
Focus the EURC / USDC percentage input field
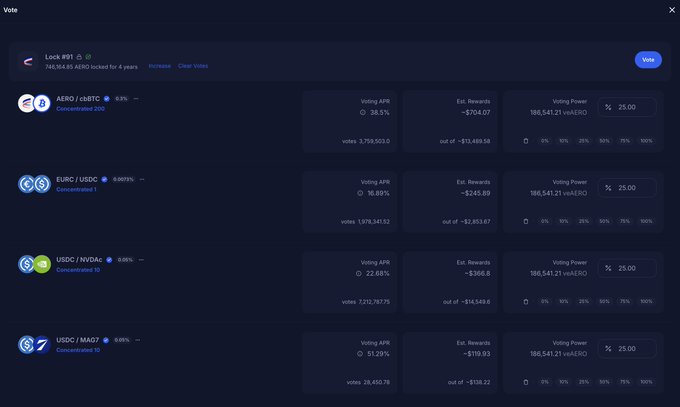point(627,188)
